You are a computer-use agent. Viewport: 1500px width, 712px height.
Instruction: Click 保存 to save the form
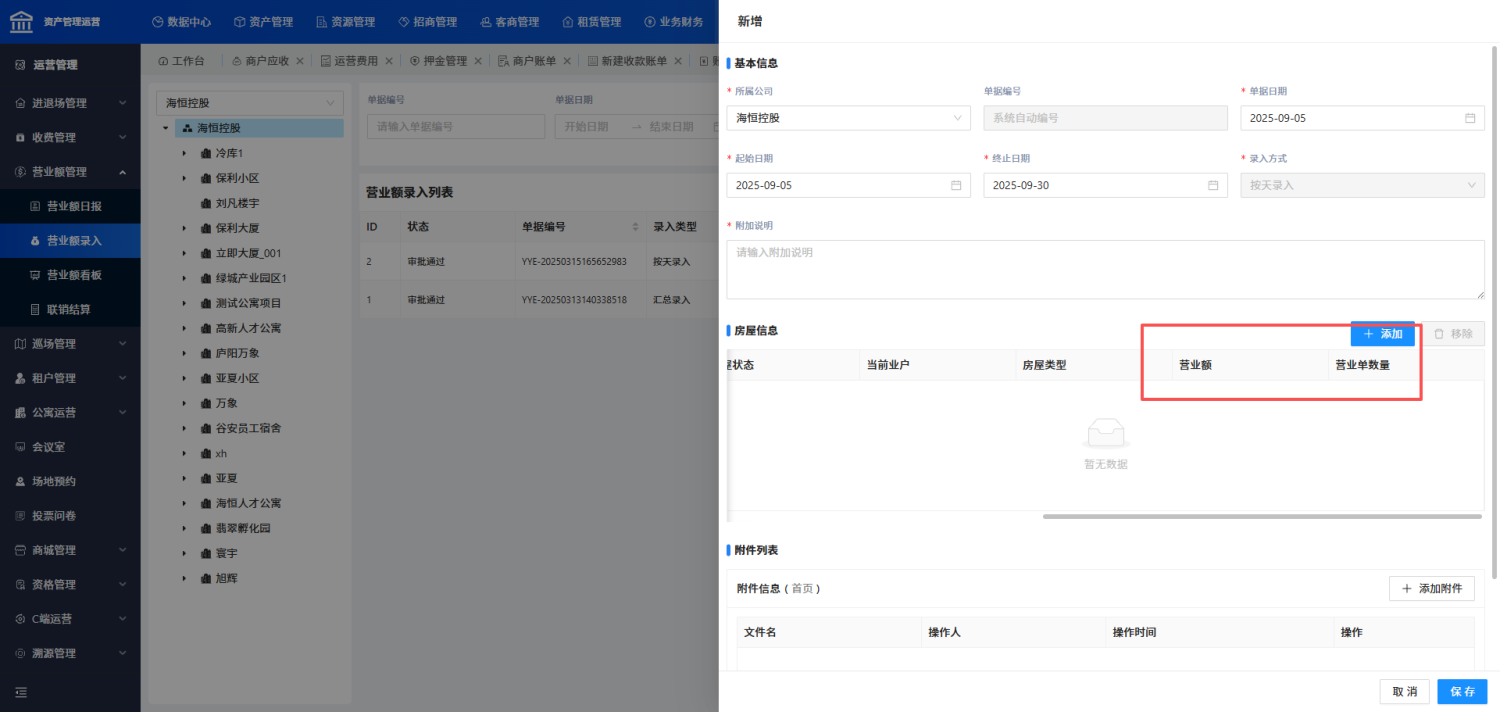(1462, 692)
